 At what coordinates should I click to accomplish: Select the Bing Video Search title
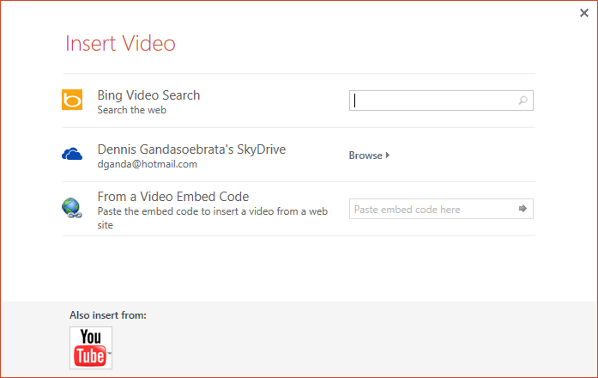(x=149, y=95)
